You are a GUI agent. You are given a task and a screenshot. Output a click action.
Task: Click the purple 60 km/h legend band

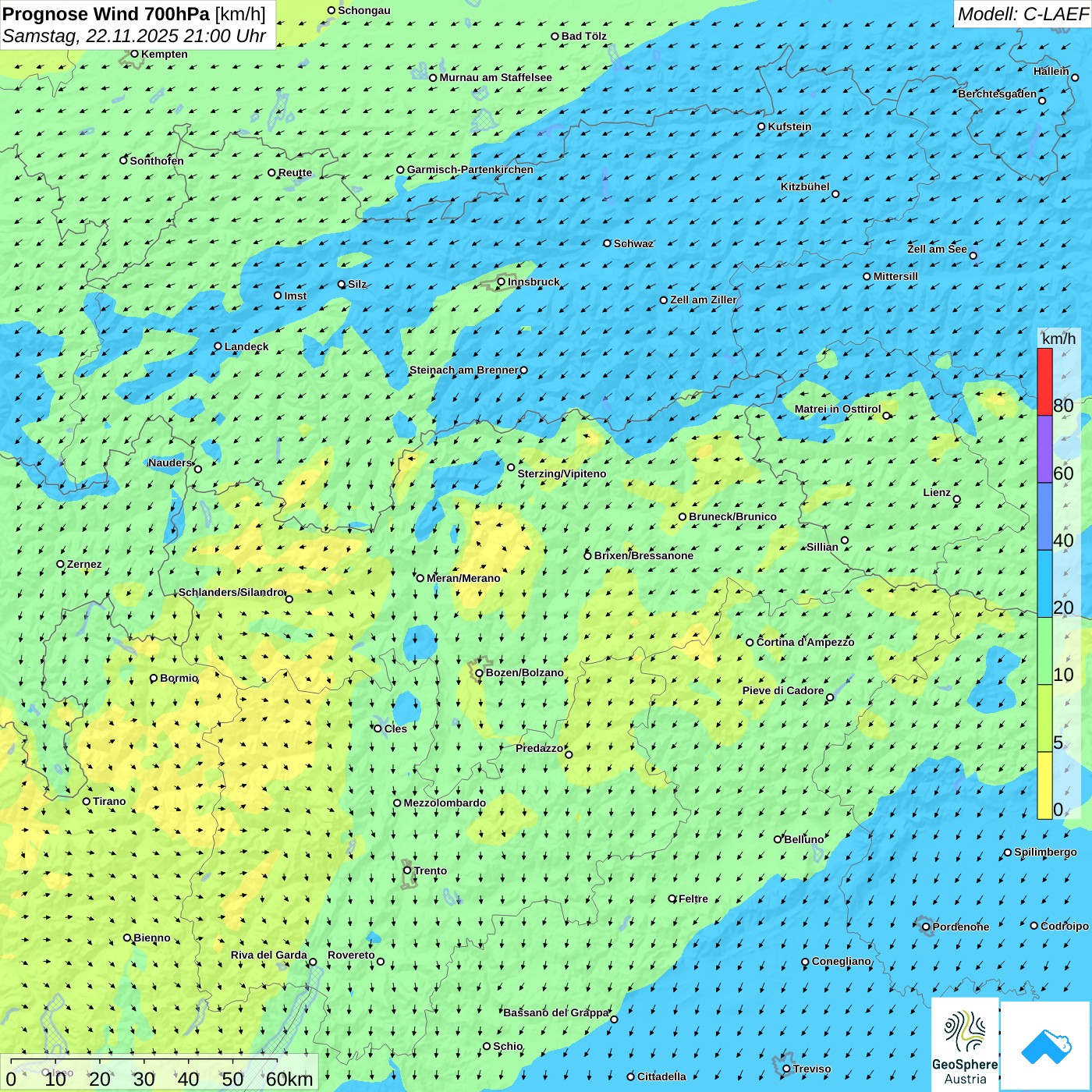[1044, 449]
